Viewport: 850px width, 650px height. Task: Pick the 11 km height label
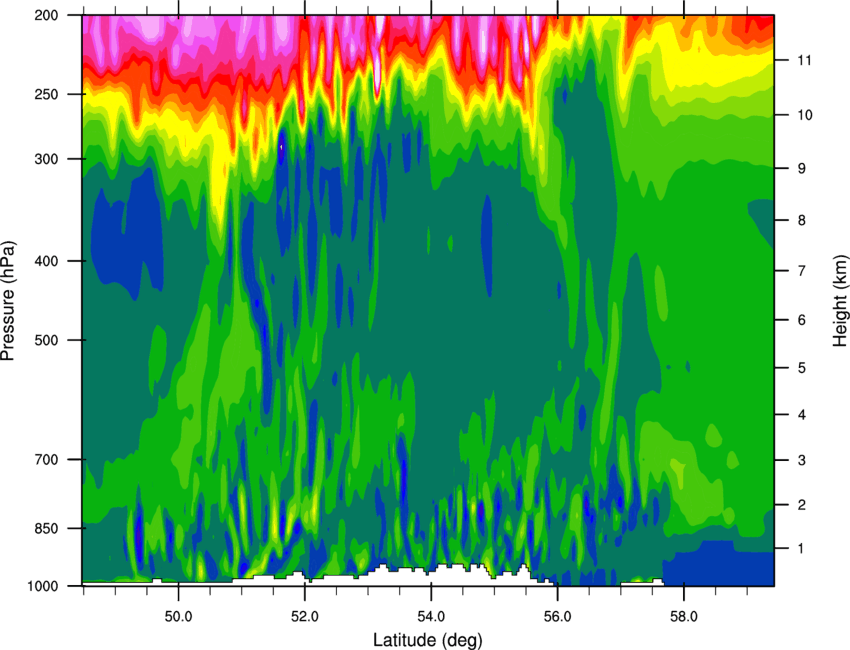coord(805,60)
